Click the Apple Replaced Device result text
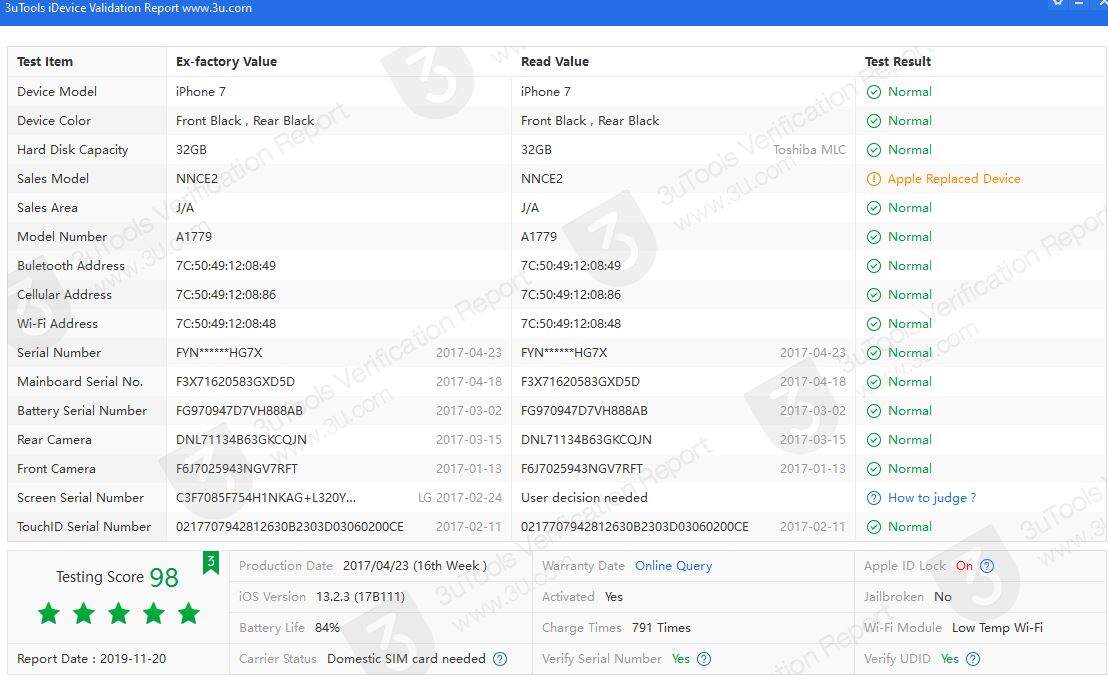Viewport: 1108px width, 687px height. [x=954, y=179]
